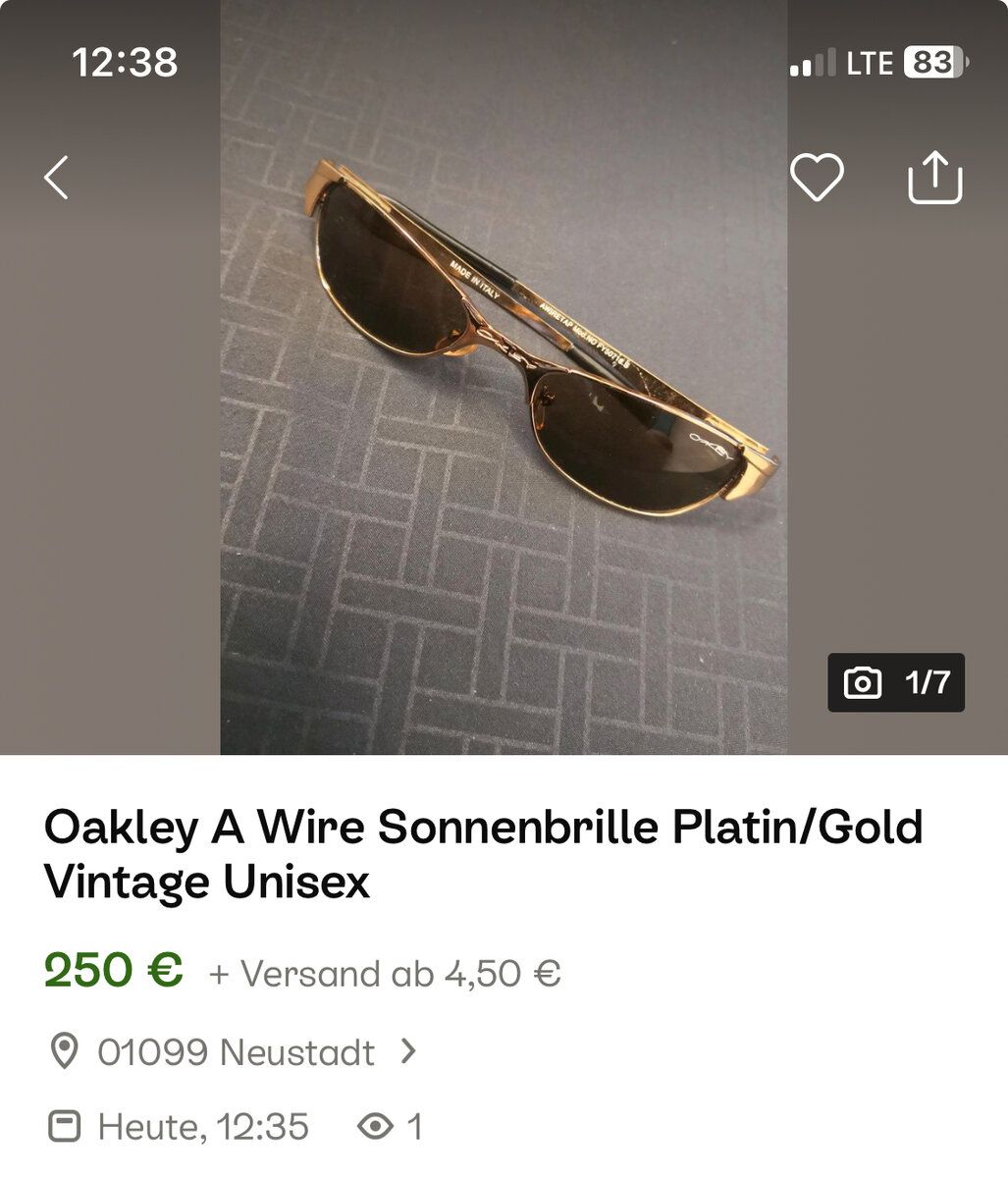Tap the 250 € price

(x=114, y=971)
